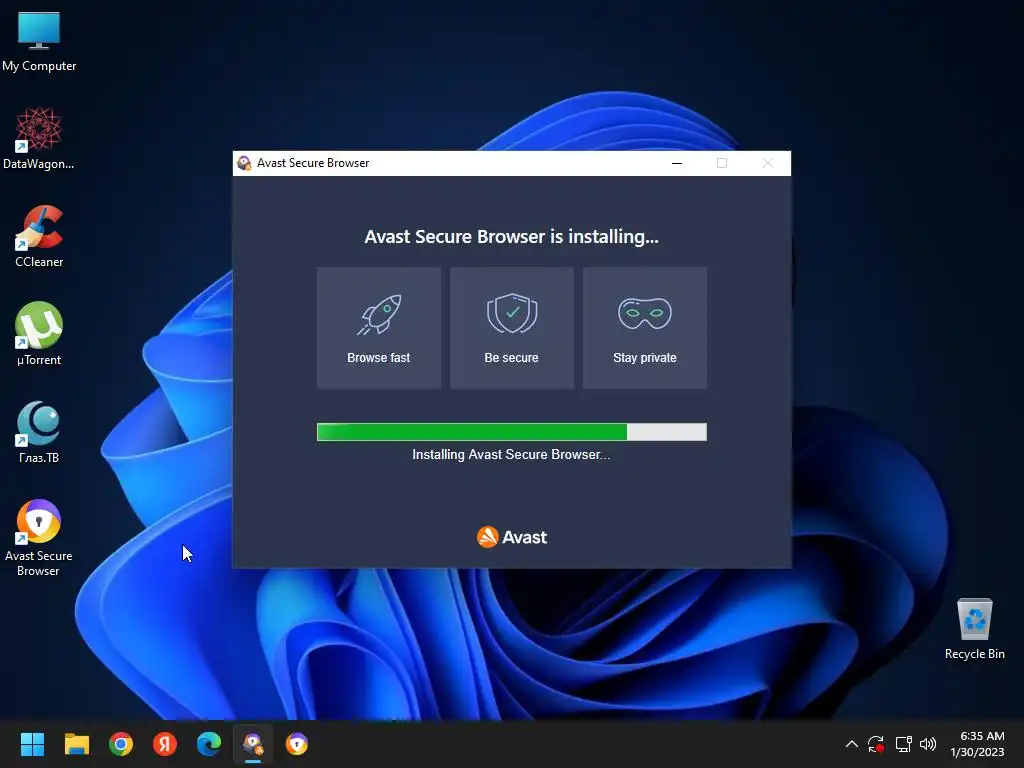This screenshot has height=768, width=1024.
Task: Open File Explorer from the taskbar
Action: tap(76, 744)
